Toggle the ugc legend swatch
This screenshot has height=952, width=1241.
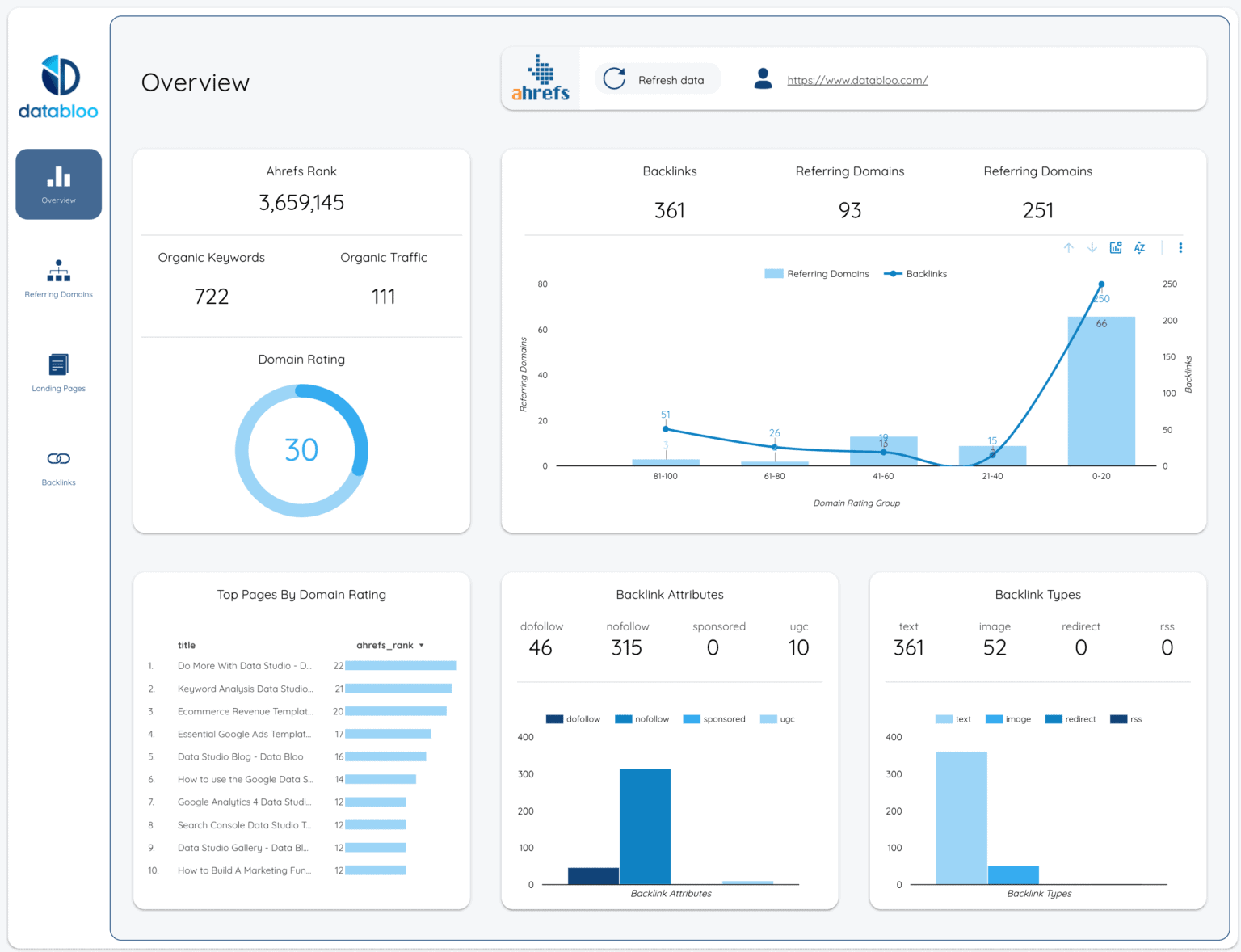768,719
